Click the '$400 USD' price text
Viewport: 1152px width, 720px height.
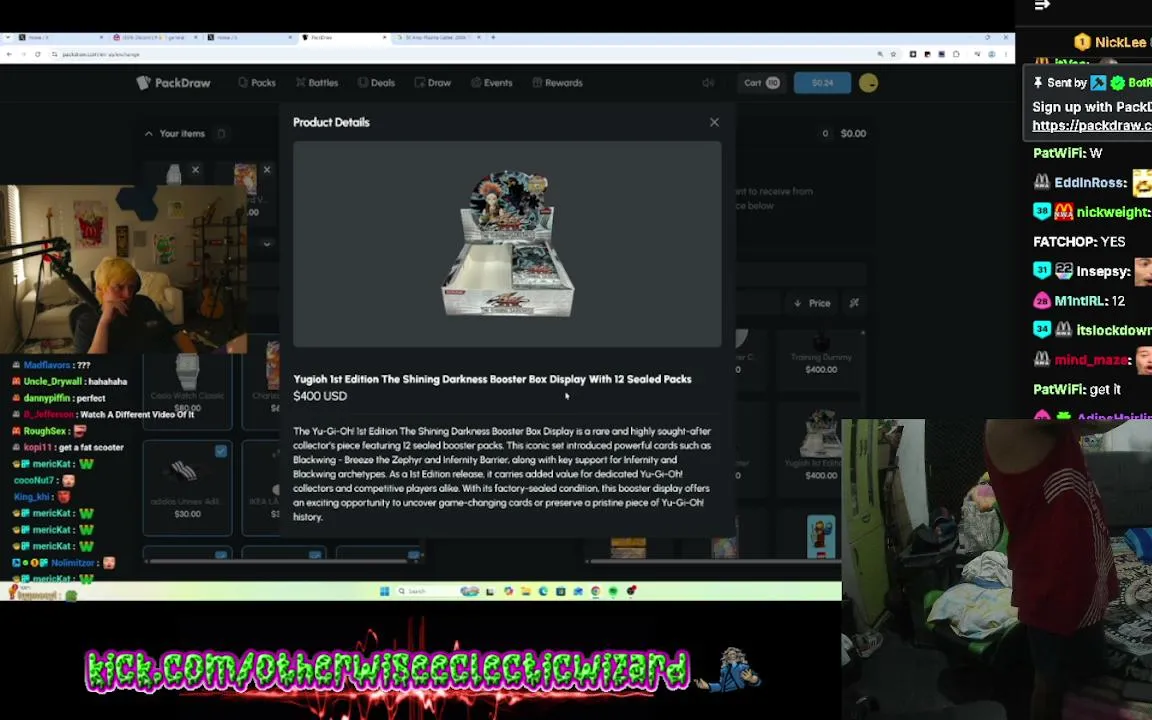[x=320, y=396]
